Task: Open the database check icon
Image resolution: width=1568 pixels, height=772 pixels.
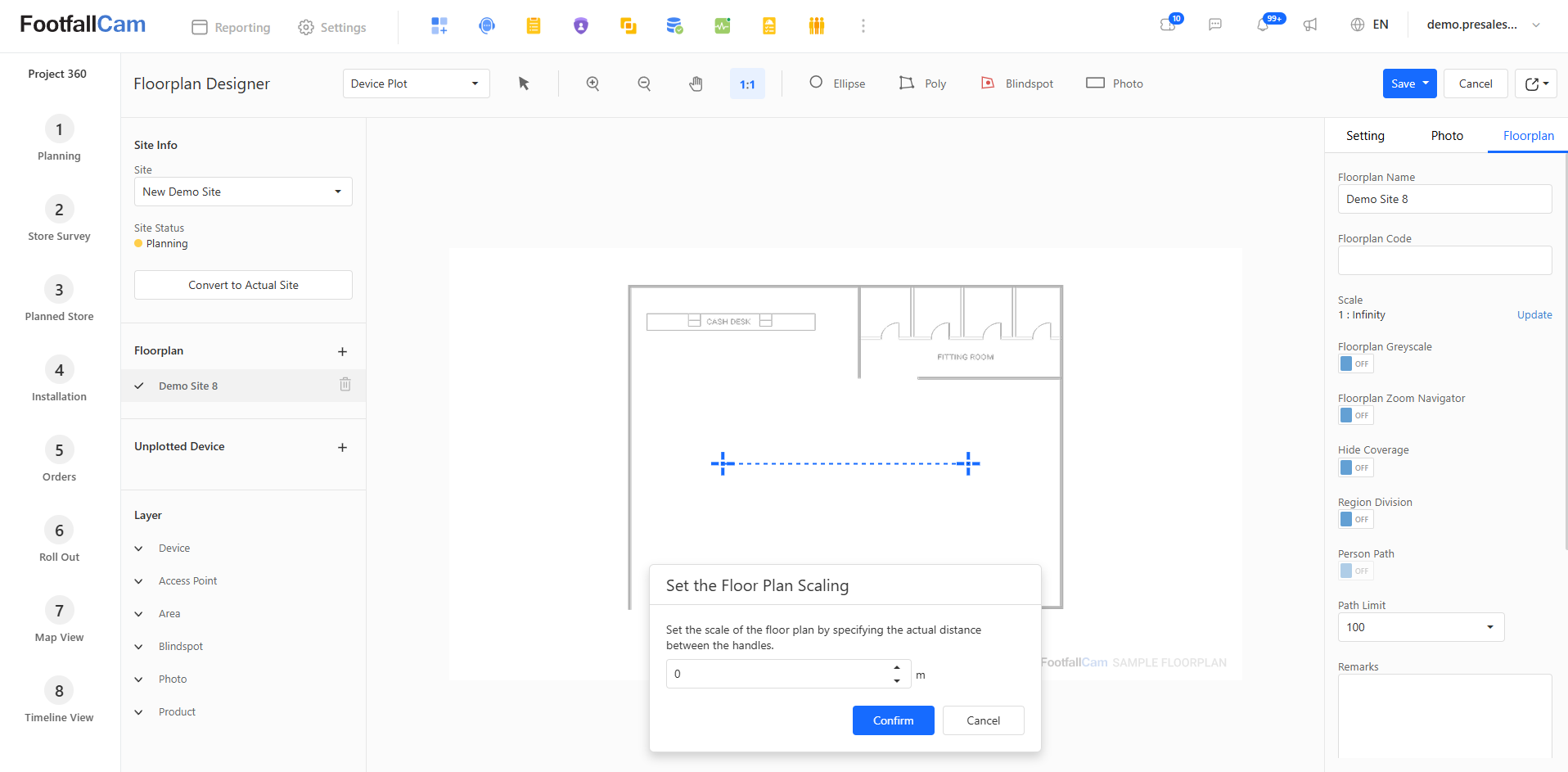Action: pyautogui.click(x=674, y=26)
